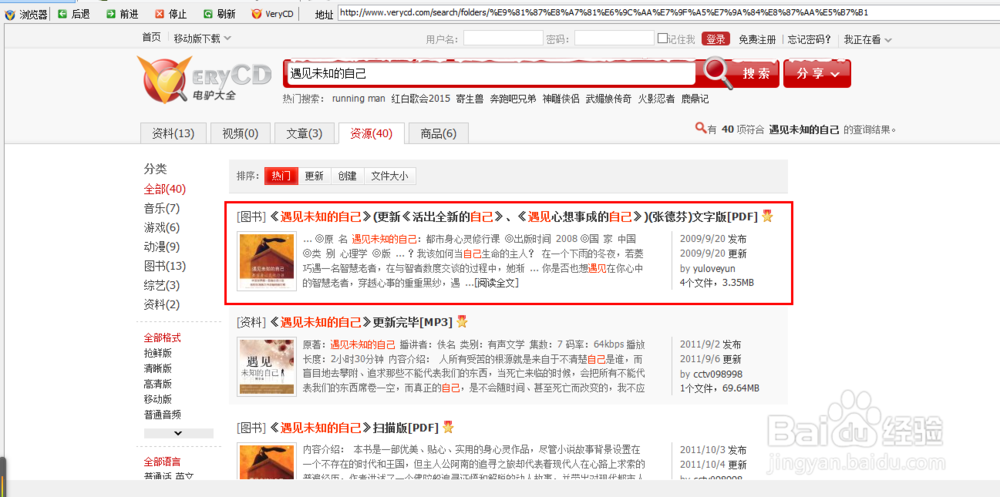Open the 文字版[PDF] book result title
This screenshot has height=497, width=1000.
coord(514,217)
